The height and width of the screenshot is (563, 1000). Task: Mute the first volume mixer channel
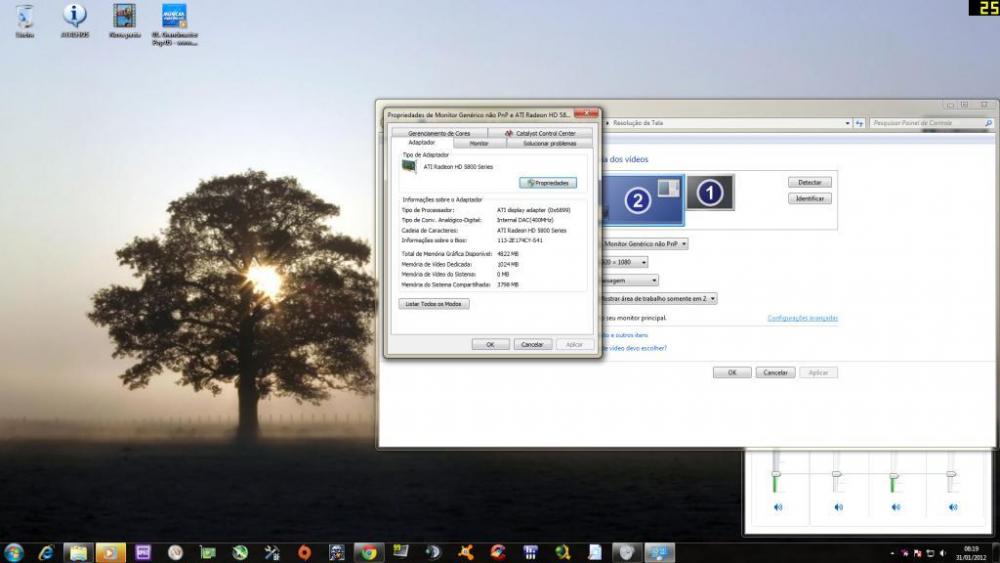[x=777, y=507]
